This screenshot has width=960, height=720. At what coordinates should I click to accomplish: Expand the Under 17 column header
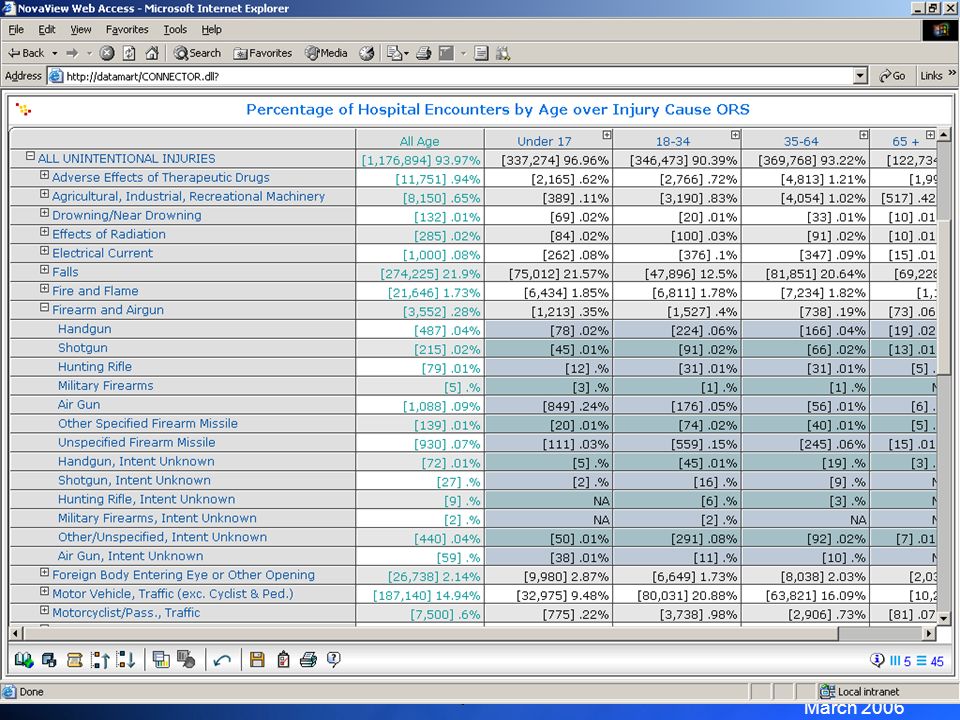[606, 135]
